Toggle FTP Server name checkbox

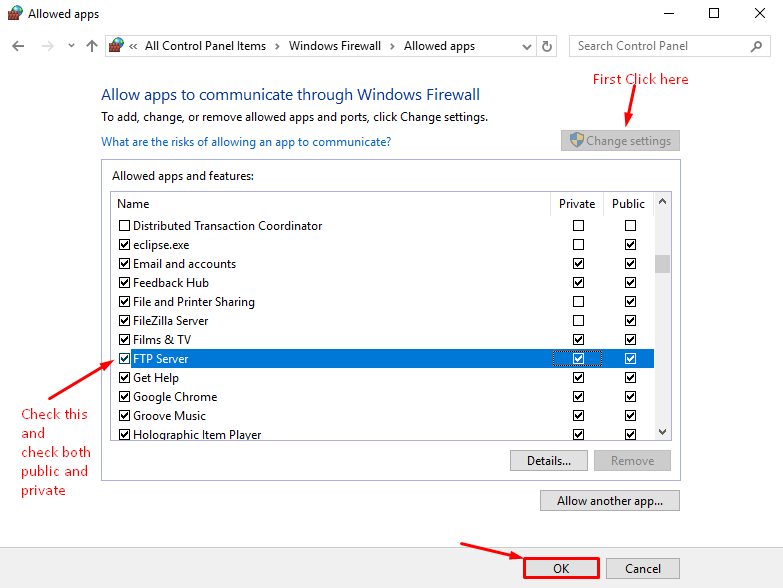[x=124, y=358]
